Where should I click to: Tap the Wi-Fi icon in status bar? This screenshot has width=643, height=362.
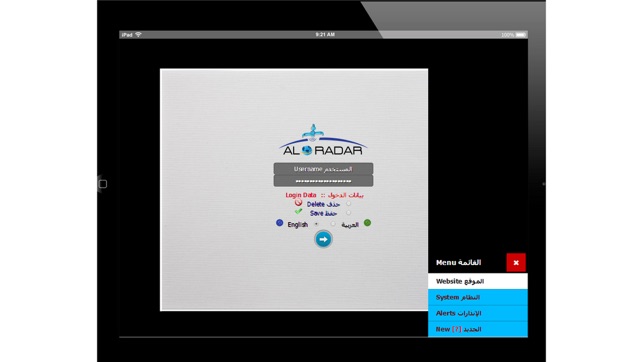coord(138,34)
